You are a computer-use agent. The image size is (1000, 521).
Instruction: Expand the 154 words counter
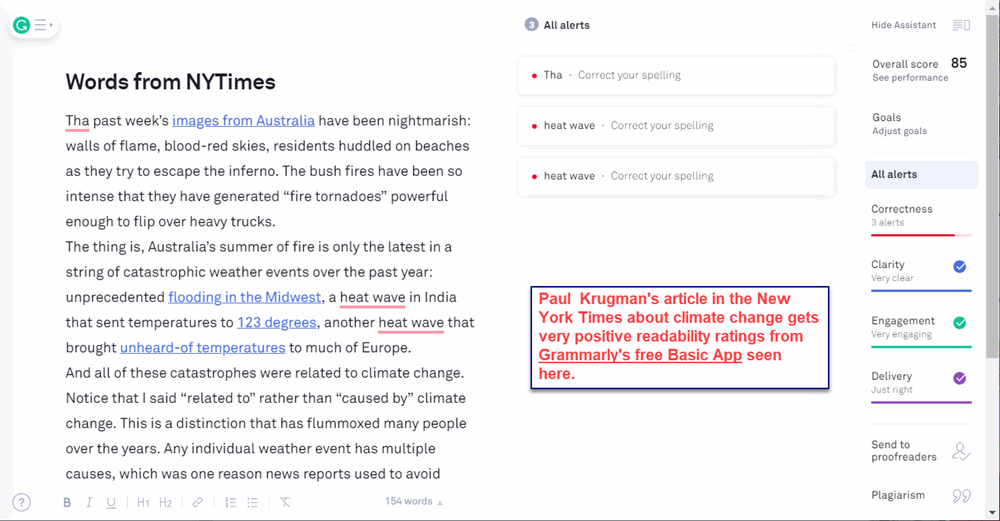[x=413, y=501]
